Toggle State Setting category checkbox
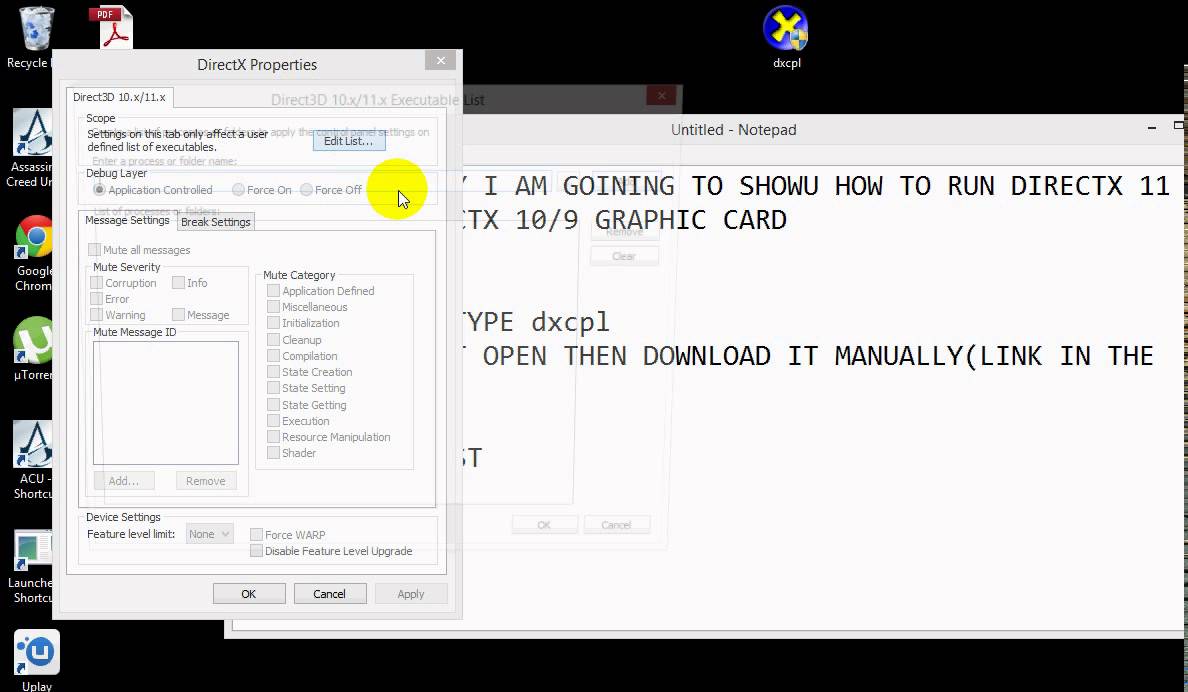Viewport: 1188px width, 692px height. tap(274, 387)
